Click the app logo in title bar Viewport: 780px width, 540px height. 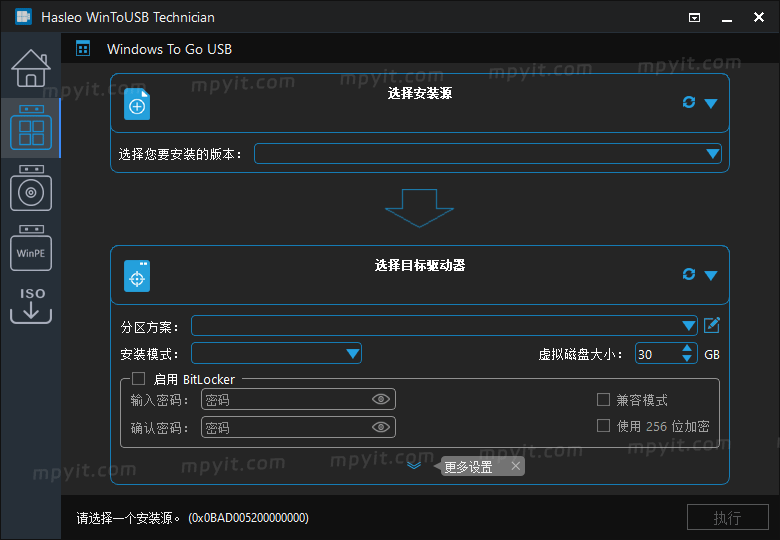23,17
